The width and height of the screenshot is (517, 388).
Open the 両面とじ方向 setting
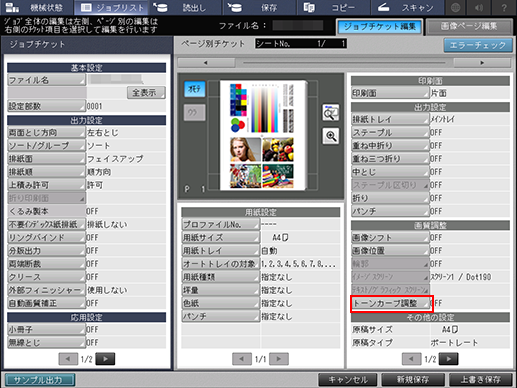tap(46, 133)
